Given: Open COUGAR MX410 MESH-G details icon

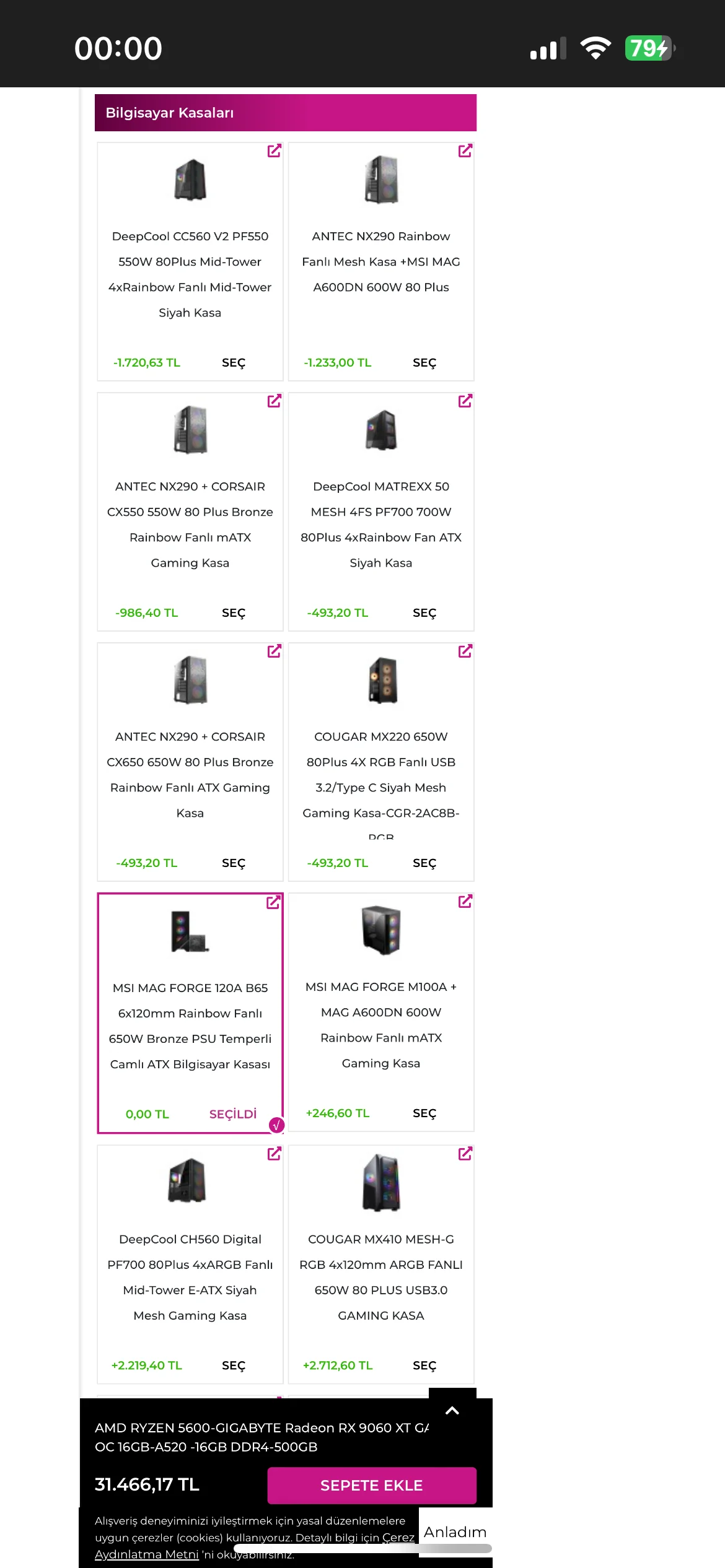Looking at the screenshot, I should pos(465,1154).
